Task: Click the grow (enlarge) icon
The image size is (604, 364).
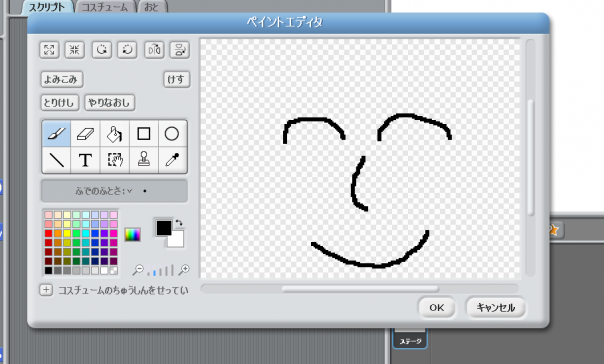Action: pyautogui.click(x=49, y=50)
